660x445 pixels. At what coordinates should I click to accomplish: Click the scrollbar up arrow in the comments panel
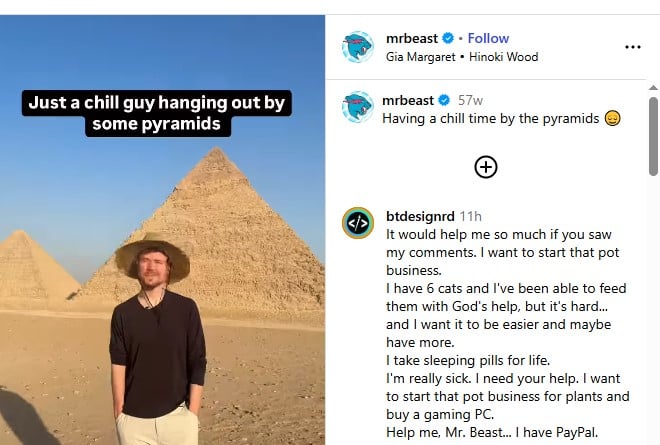click(x=653, y=88)
